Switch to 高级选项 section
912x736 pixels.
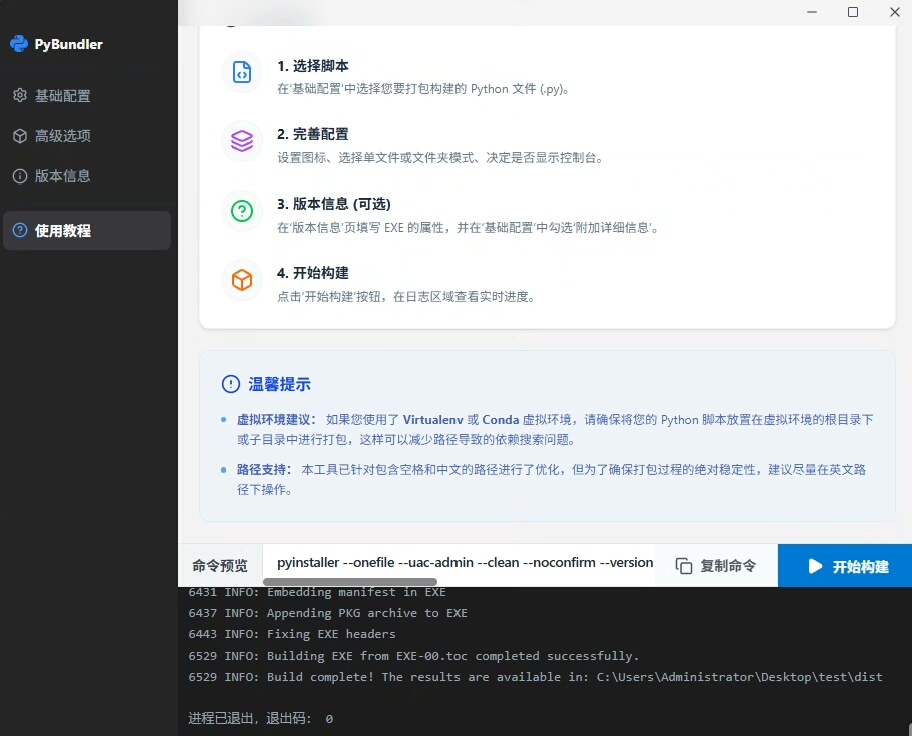point(87,136)
